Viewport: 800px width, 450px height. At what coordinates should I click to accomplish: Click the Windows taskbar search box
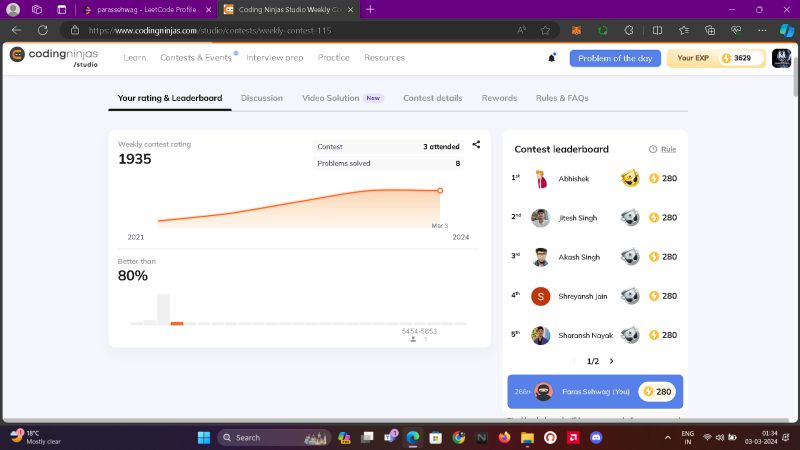274,437
